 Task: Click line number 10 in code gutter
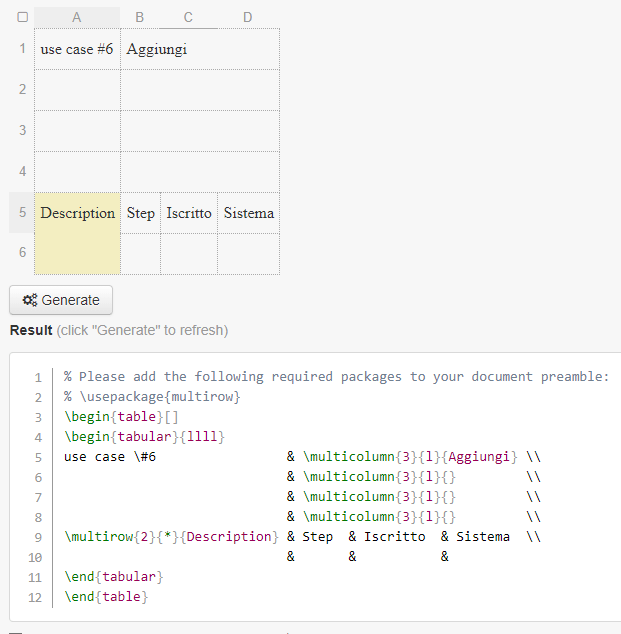[x=35, y=557]
